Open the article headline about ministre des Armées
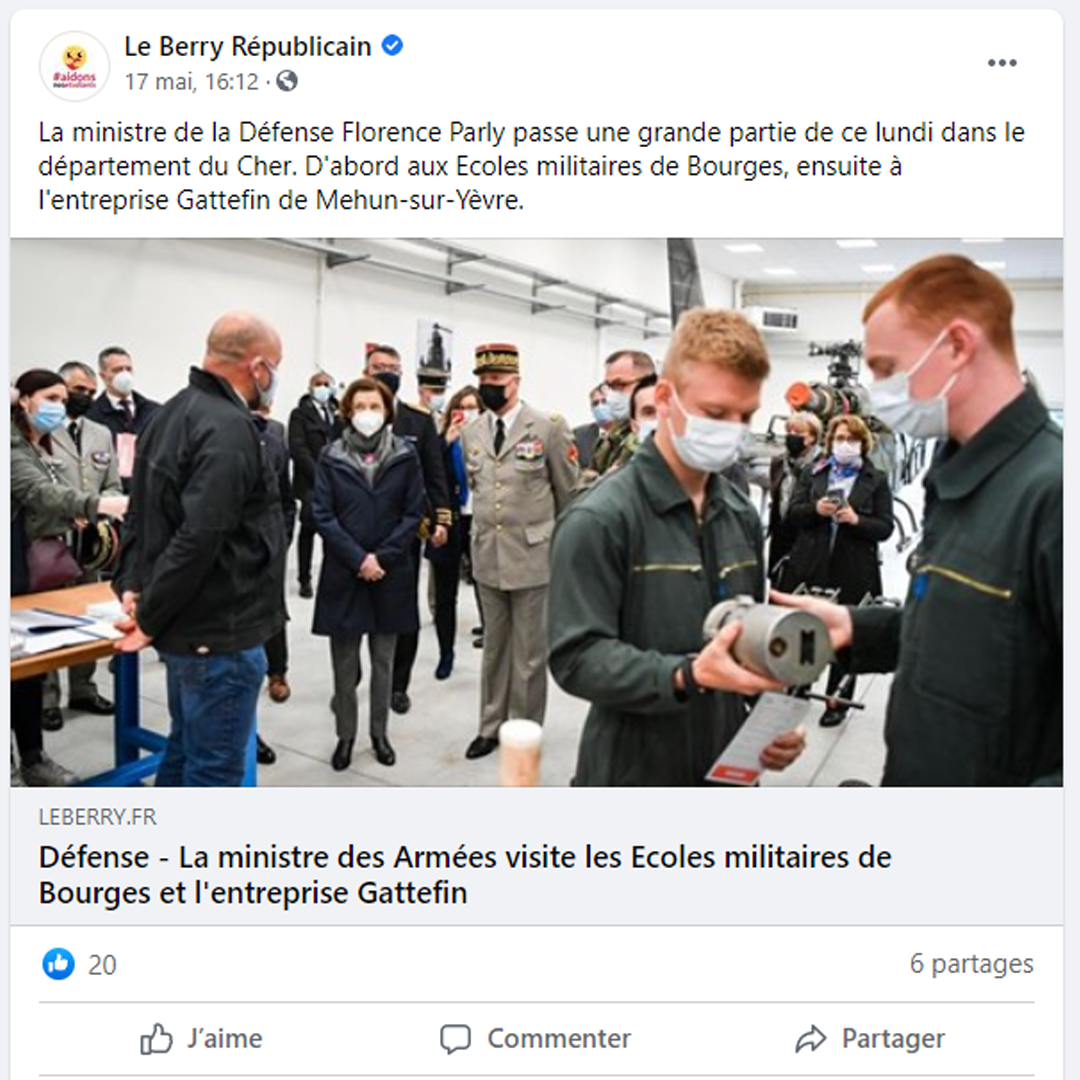Viewport: 1080px width, 1080px height. point(465,875)
